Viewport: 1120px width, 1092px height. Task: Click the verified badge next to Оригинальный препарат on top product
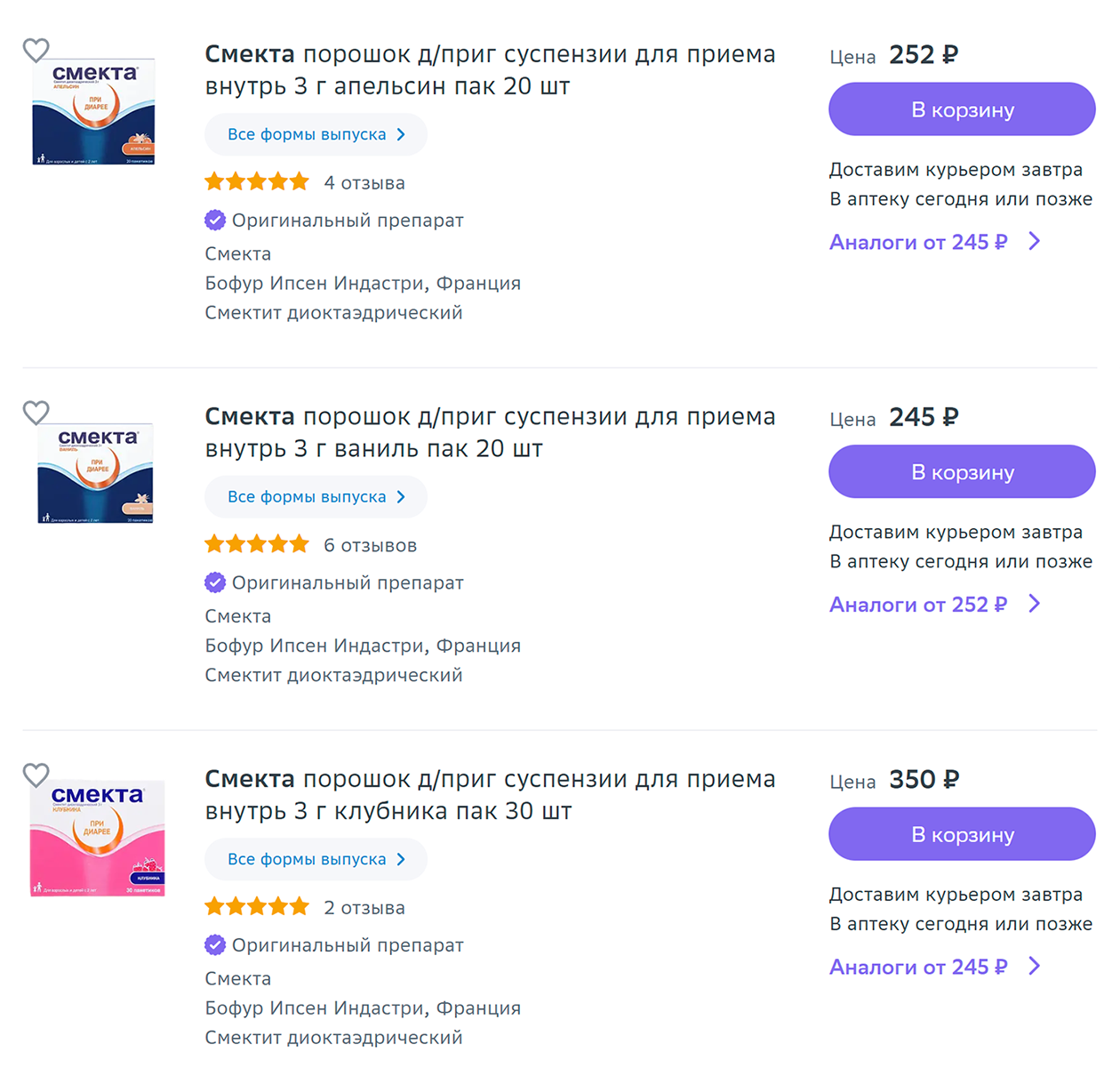pos(215,220)
